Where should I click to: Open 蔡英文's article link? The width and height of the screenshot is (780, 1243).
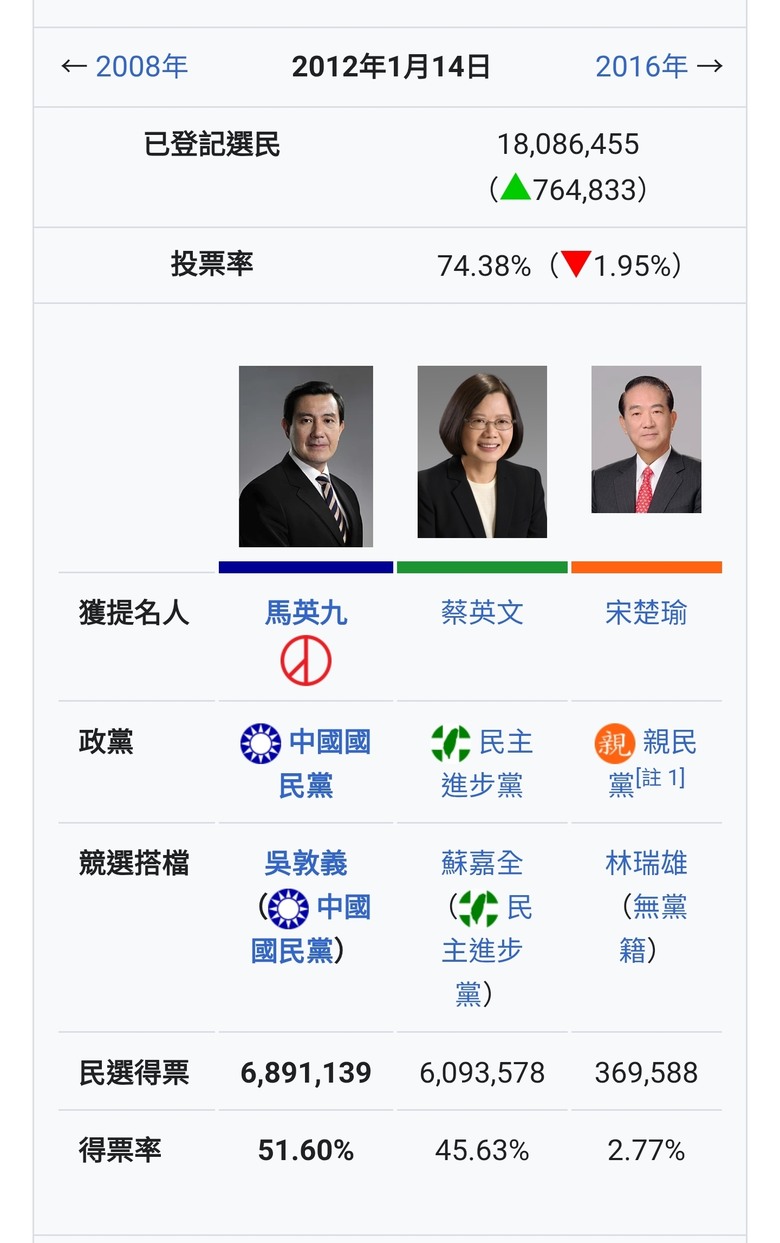[482, 612]
